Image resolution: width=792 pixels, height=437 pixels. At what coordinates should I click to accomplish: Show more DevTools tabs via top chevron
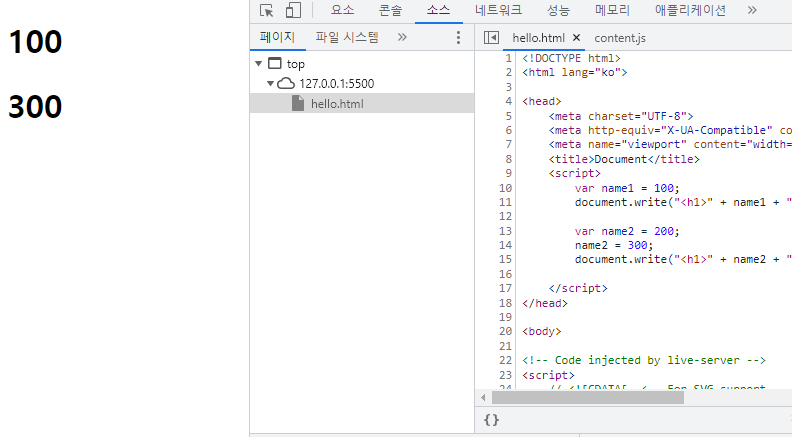pos(752,10)
